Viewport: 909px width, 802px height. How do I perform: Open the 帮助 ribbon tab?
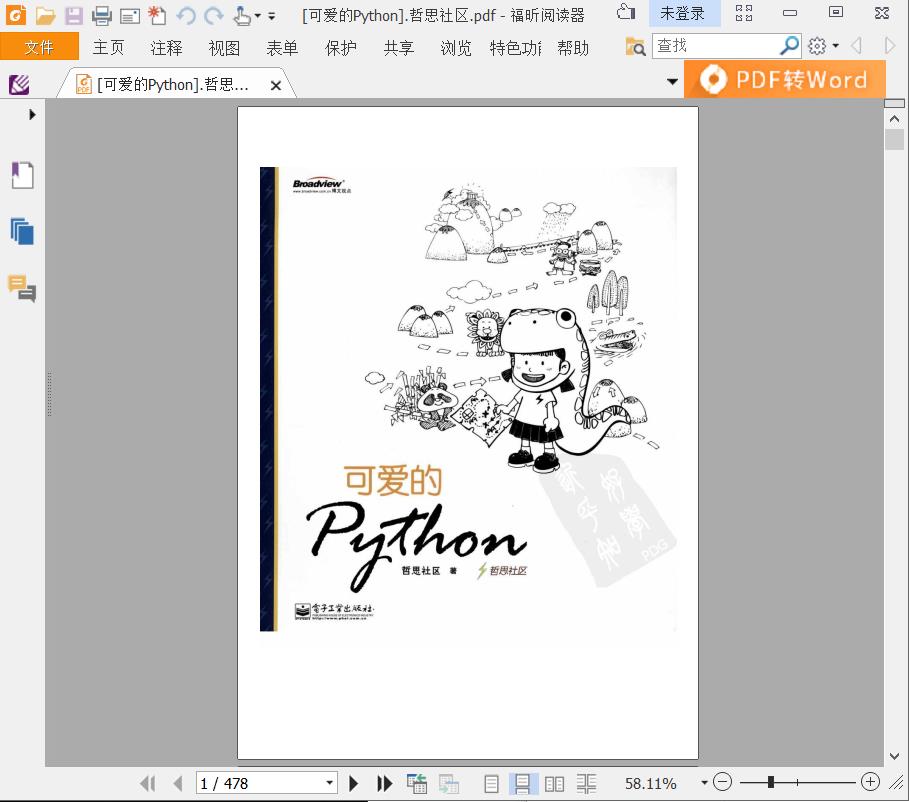point(573,48)
